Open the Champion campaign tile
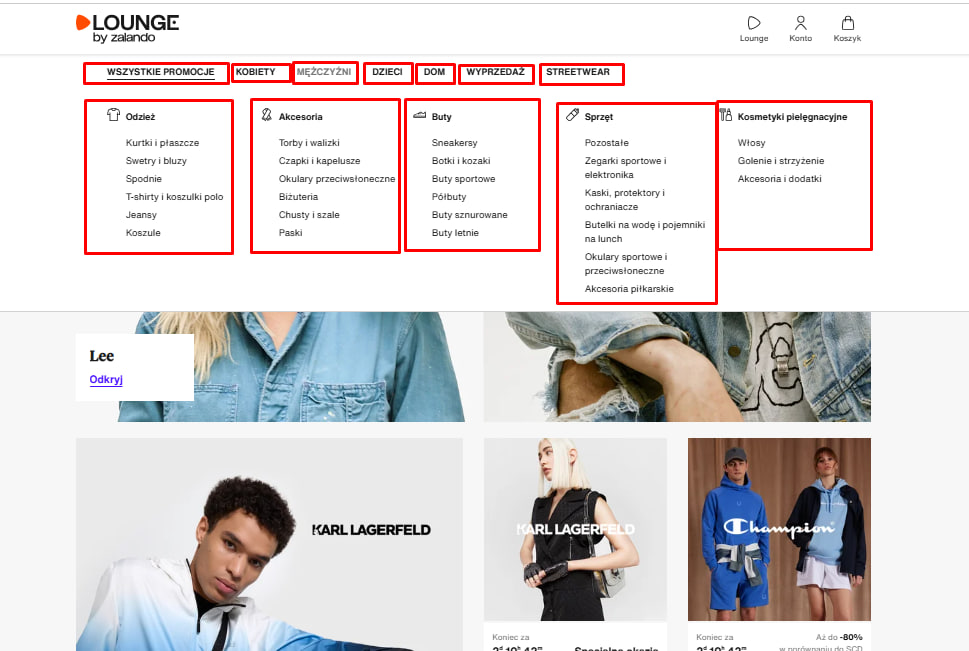This screenshot has width=969, height=651. coord(779,529)
